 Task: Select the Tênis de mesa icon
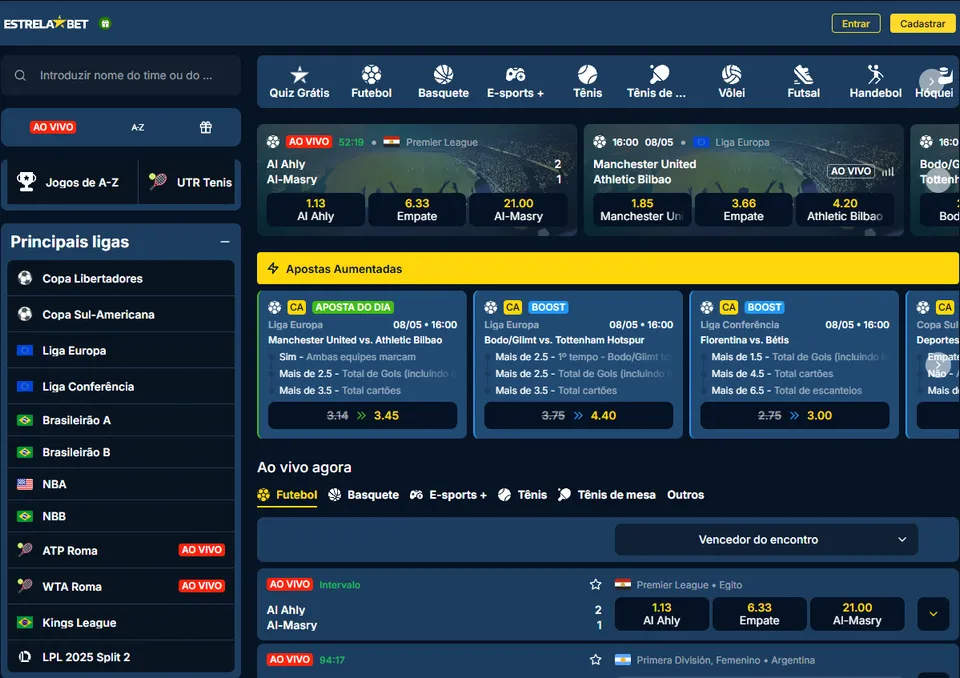tap(659, 75)
